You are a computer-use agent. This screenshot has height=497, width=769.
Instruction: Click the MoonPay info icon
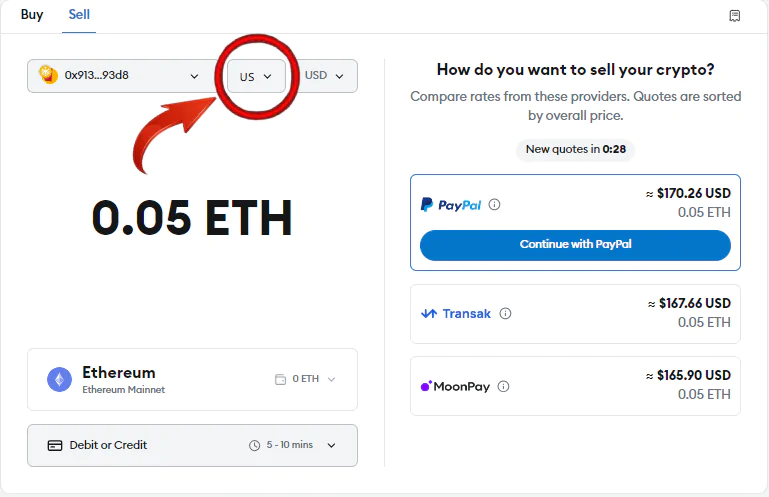[503, 386]
